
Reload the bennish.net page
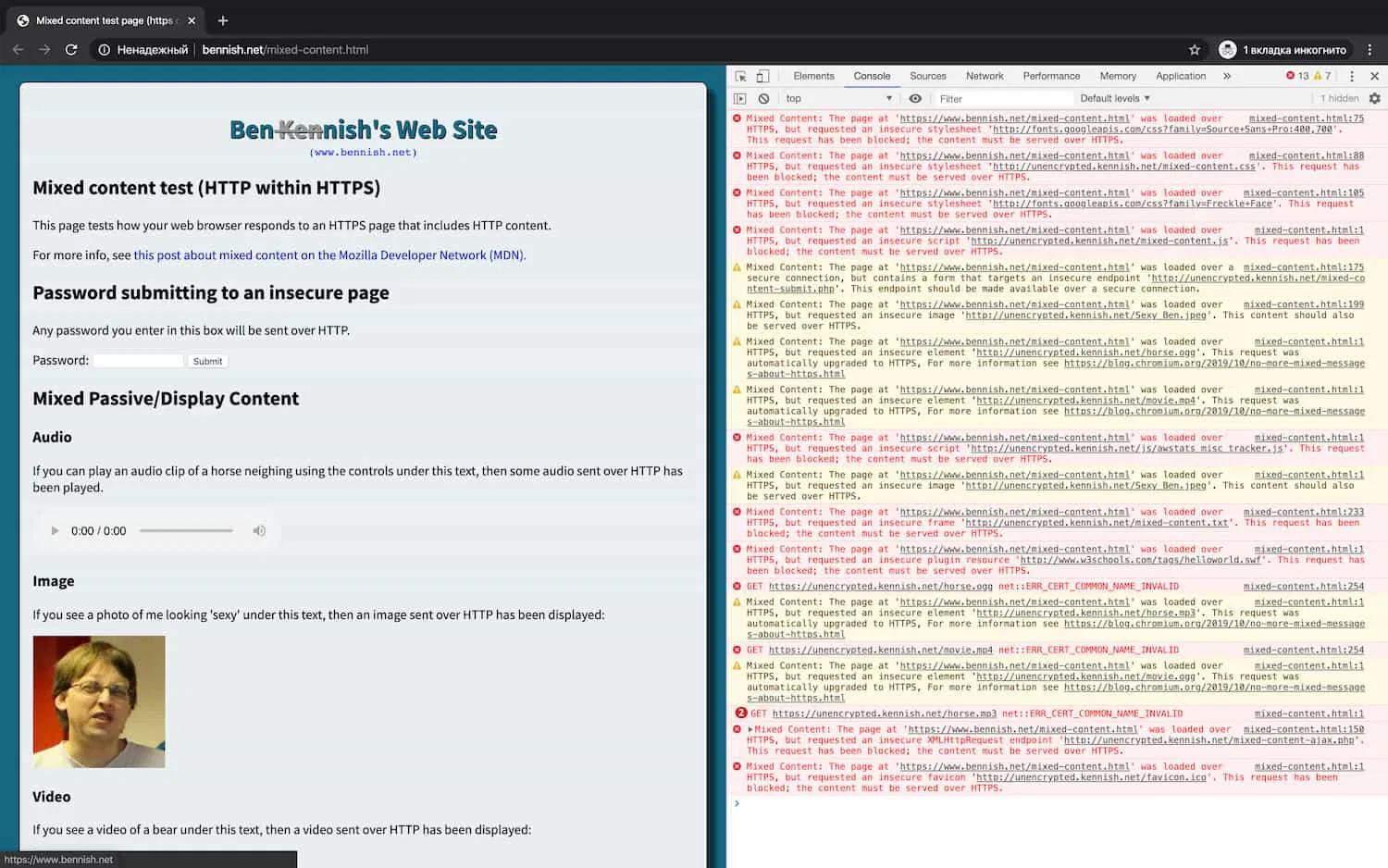click(x=71, y=50)
